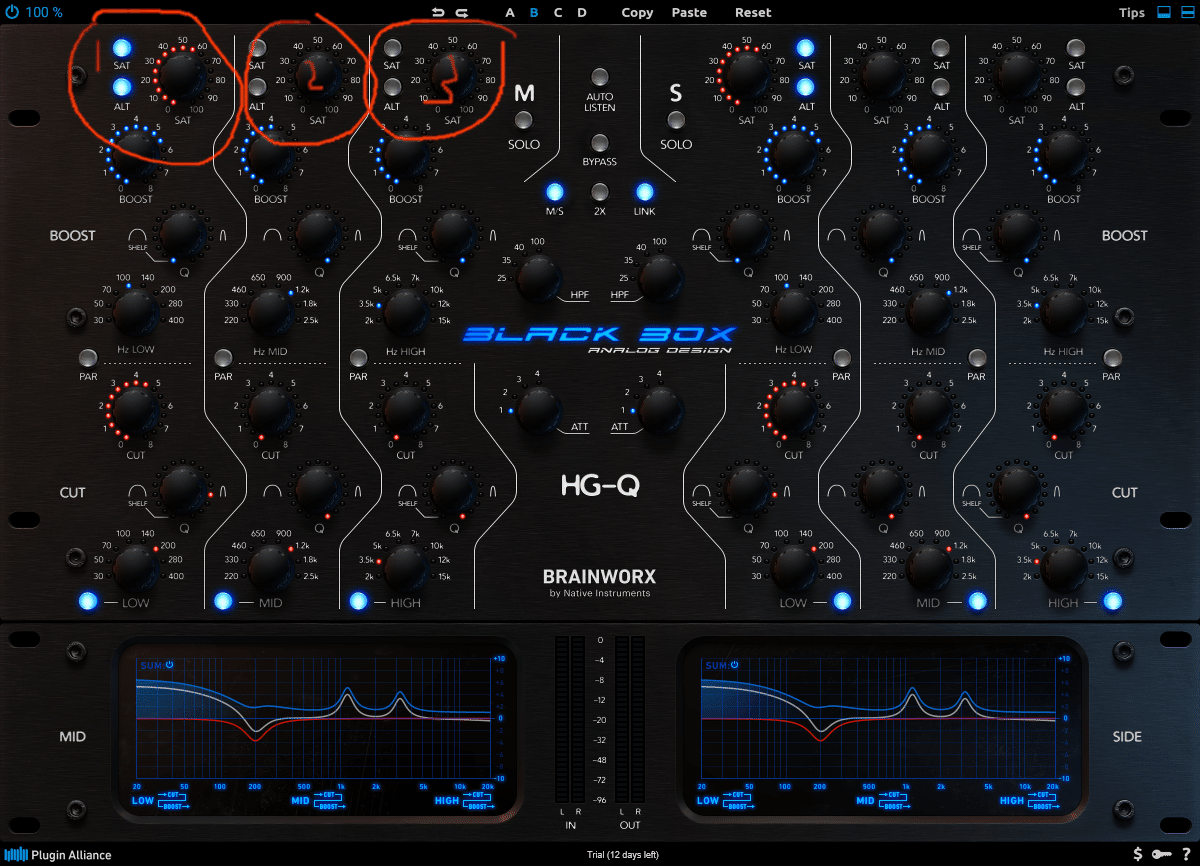Disable the Mid channel HIGH band button
Viewport: 1200px width, 866px height.
click(358, 602)
